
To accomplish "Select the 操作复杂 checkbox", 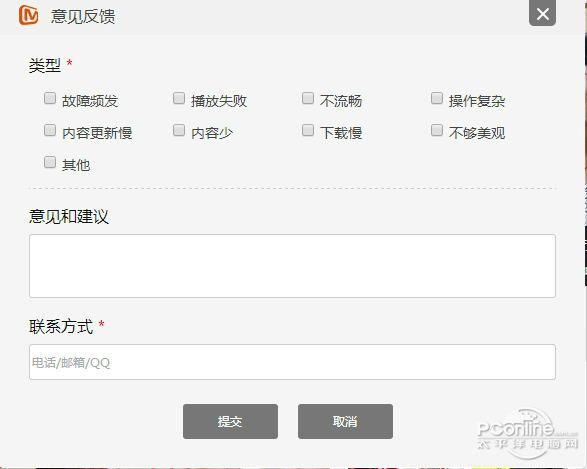I will 437,98.
